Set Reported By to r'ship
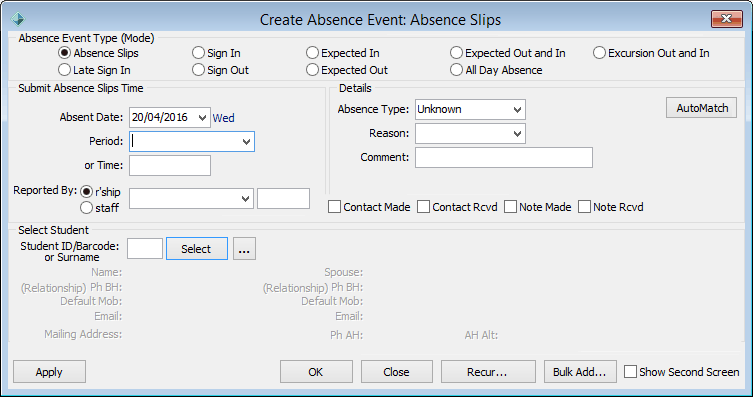 pyautogui.click(x=86, y=192)
